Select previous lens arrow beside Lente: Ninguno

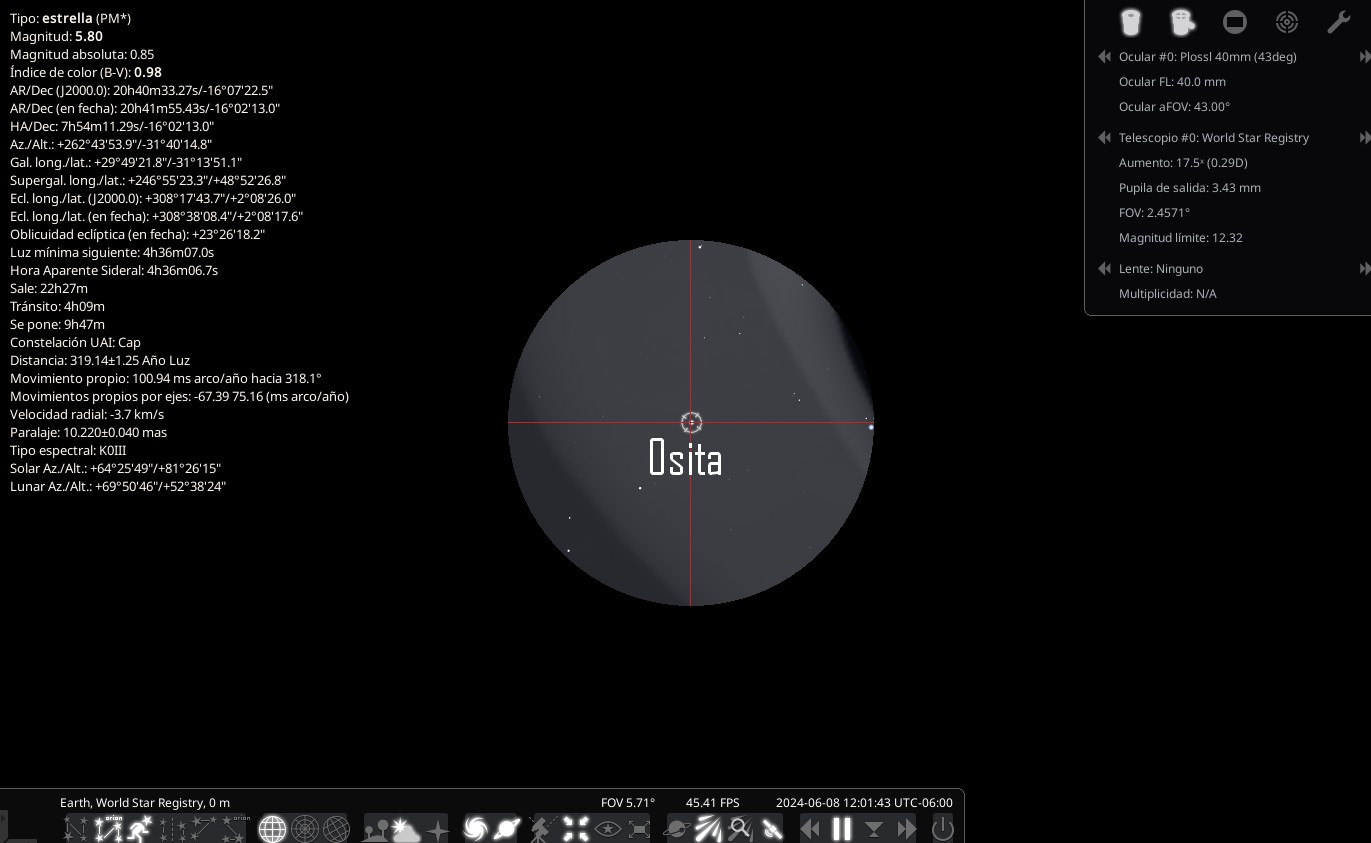(x=1104, y=269)
